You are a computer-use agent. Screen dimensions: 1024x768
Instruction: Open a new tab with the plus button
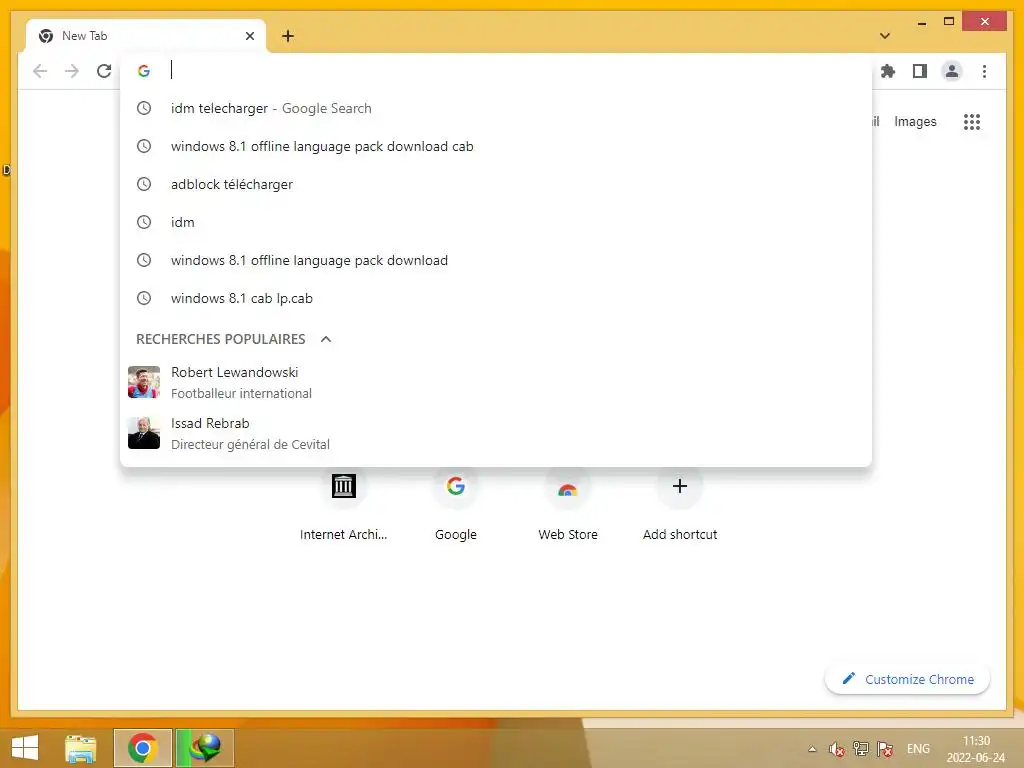coord(288,36)
